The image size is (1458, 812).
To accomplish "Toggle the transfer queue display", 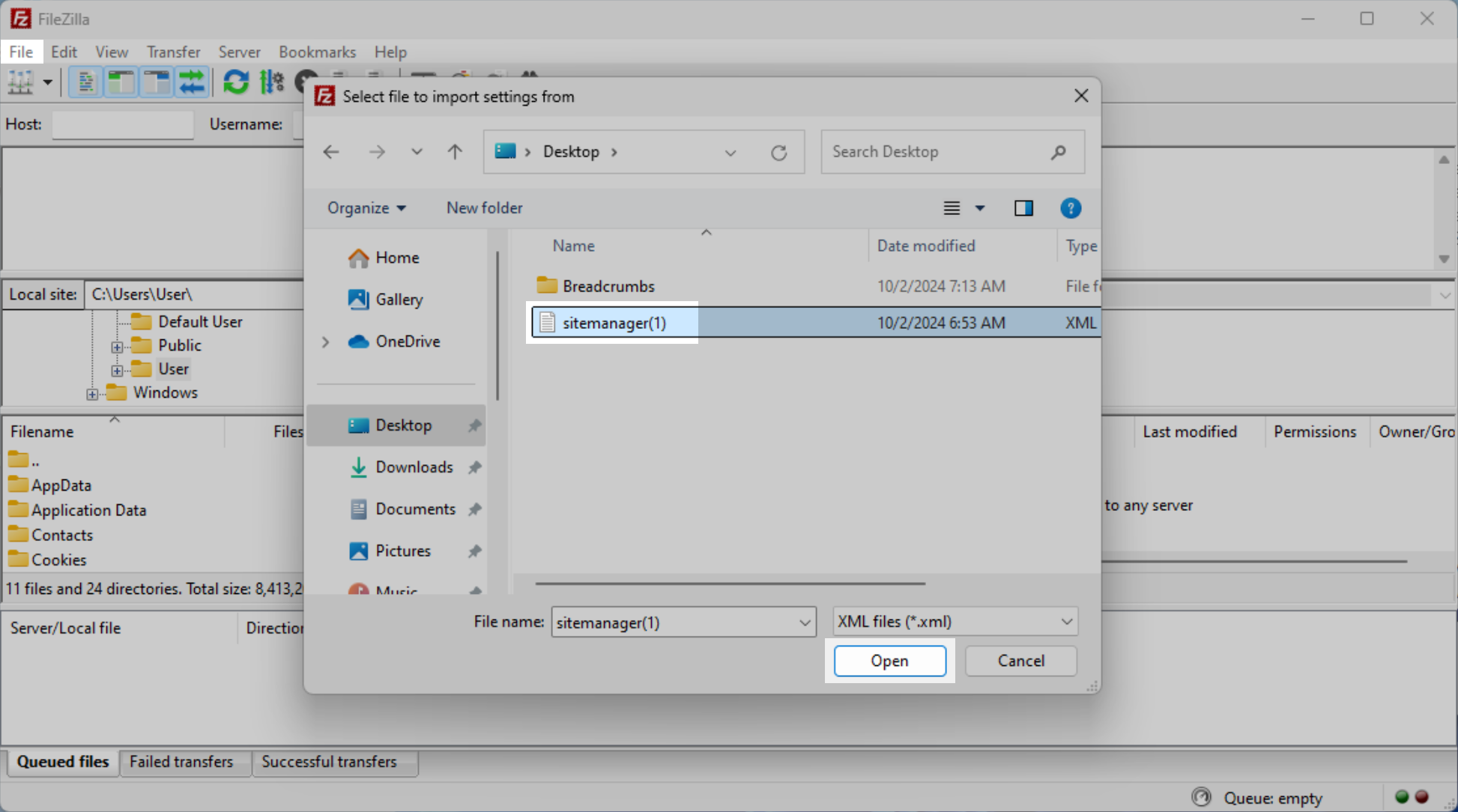I will [x=193, y=82].
